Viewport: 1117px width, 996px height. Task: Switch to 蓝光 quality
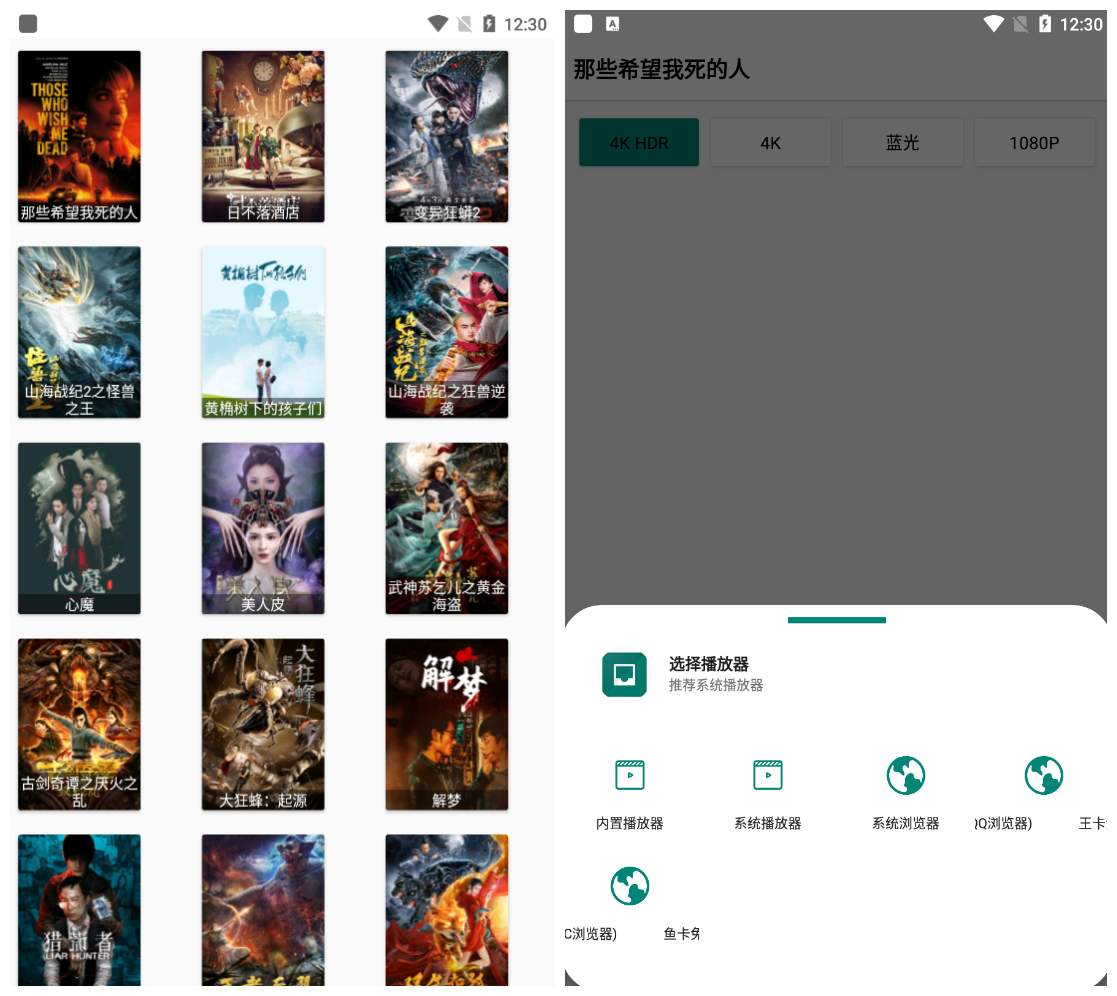click(903, 142)
